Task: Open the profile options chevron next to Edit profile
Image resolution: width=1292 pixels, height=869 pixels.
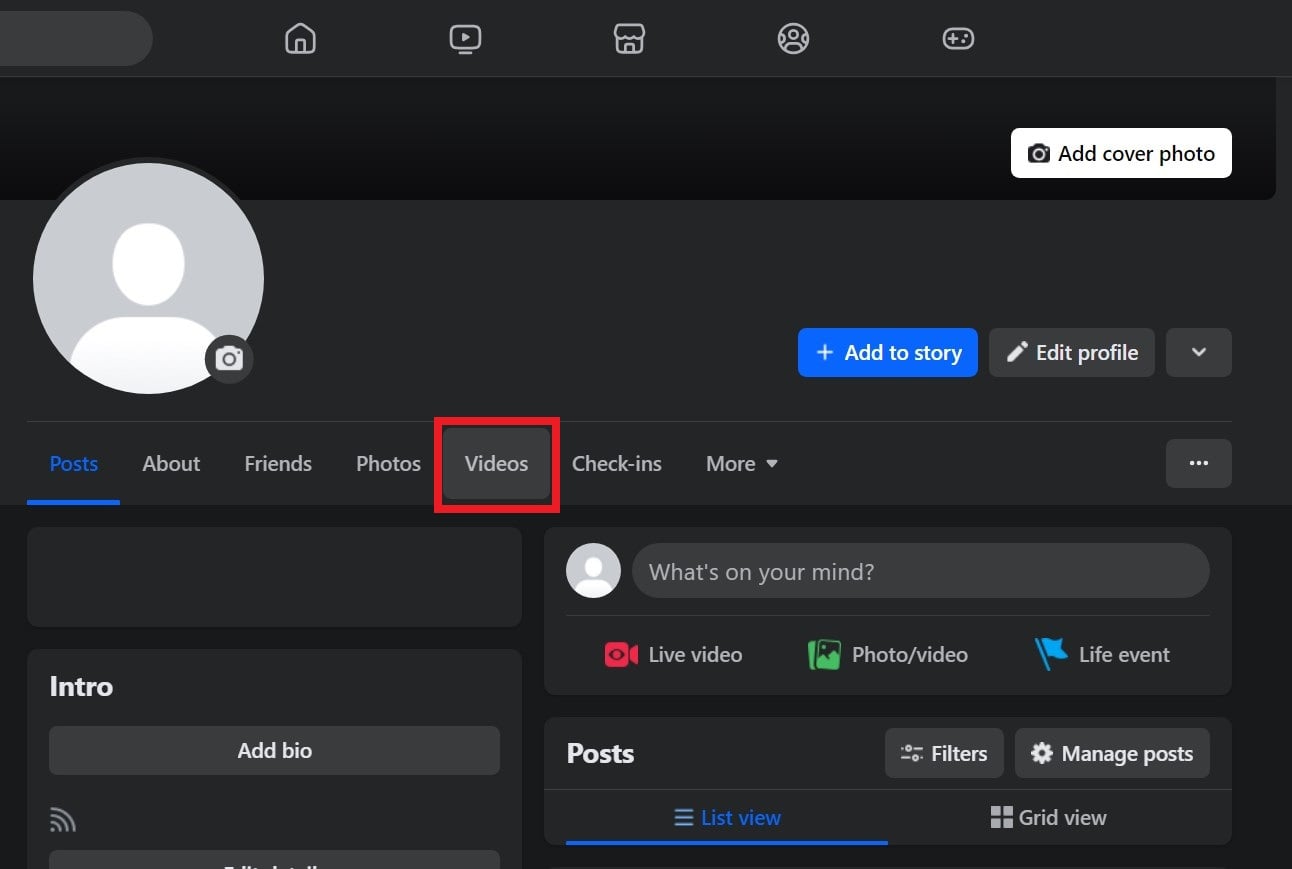Action: [1198, 352]
